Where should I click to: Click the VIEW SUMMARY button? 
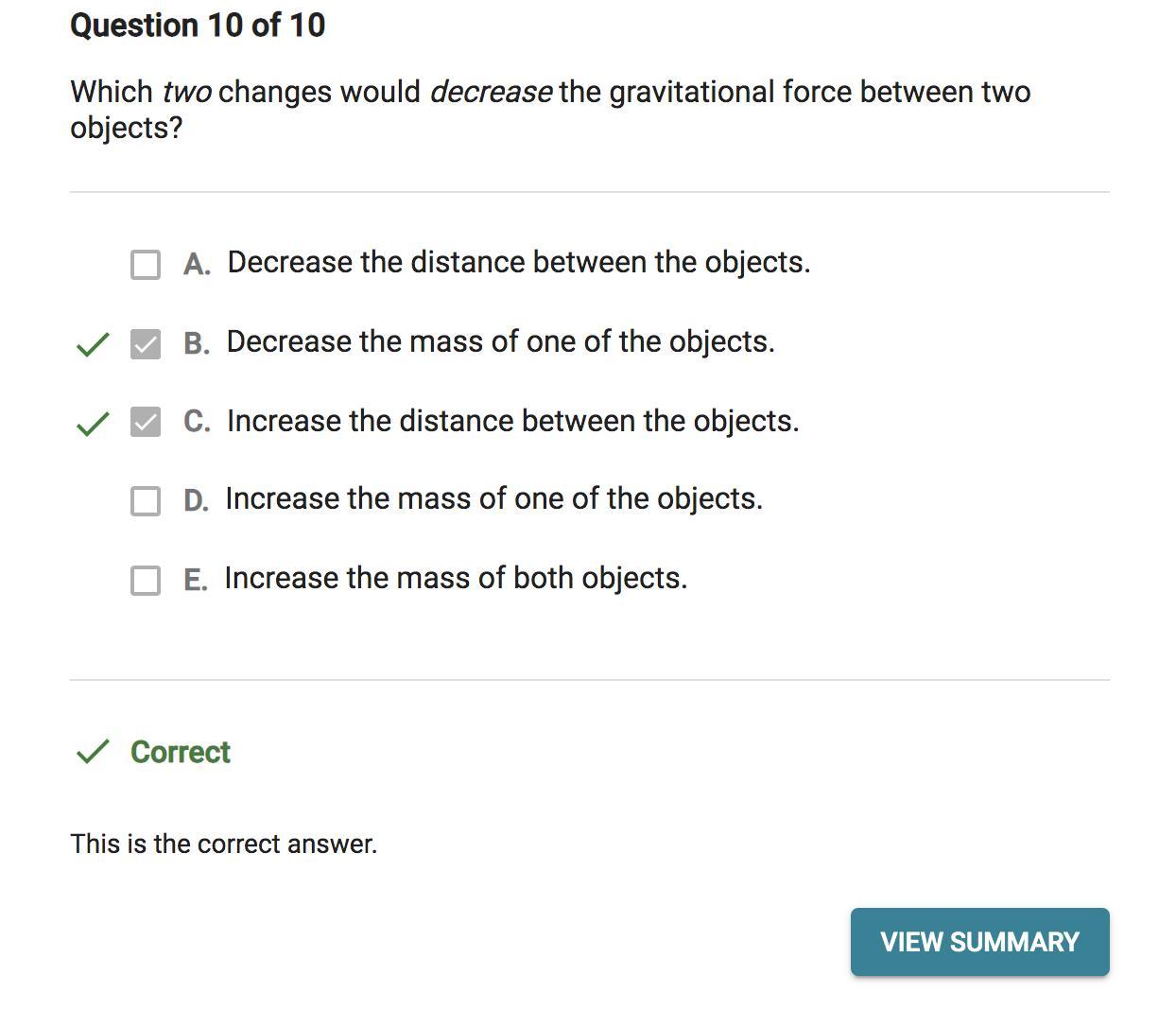(979, 942)
